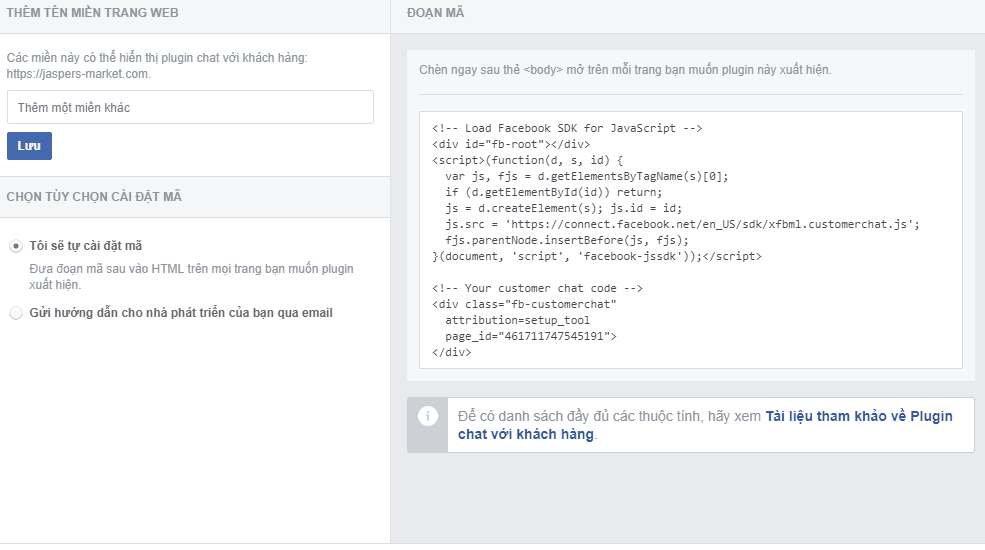The image size is (985, 550).
Task: Click the info icon beside the documentation note
Action: (x=427, y=416)
